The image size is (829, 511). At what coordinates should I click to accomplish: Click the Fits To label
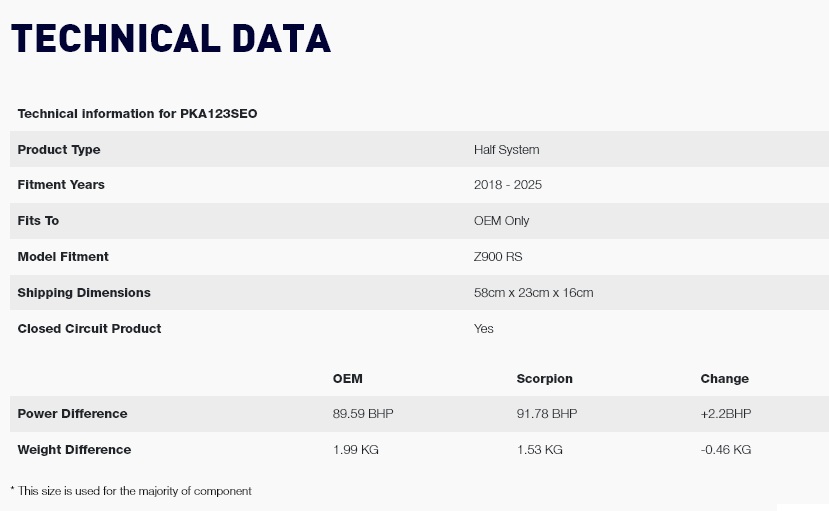(38, 220)
